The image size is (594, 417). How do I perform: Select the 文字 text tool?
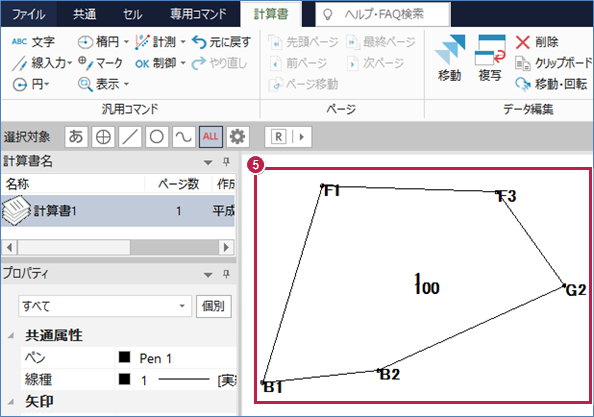[33, 42]
